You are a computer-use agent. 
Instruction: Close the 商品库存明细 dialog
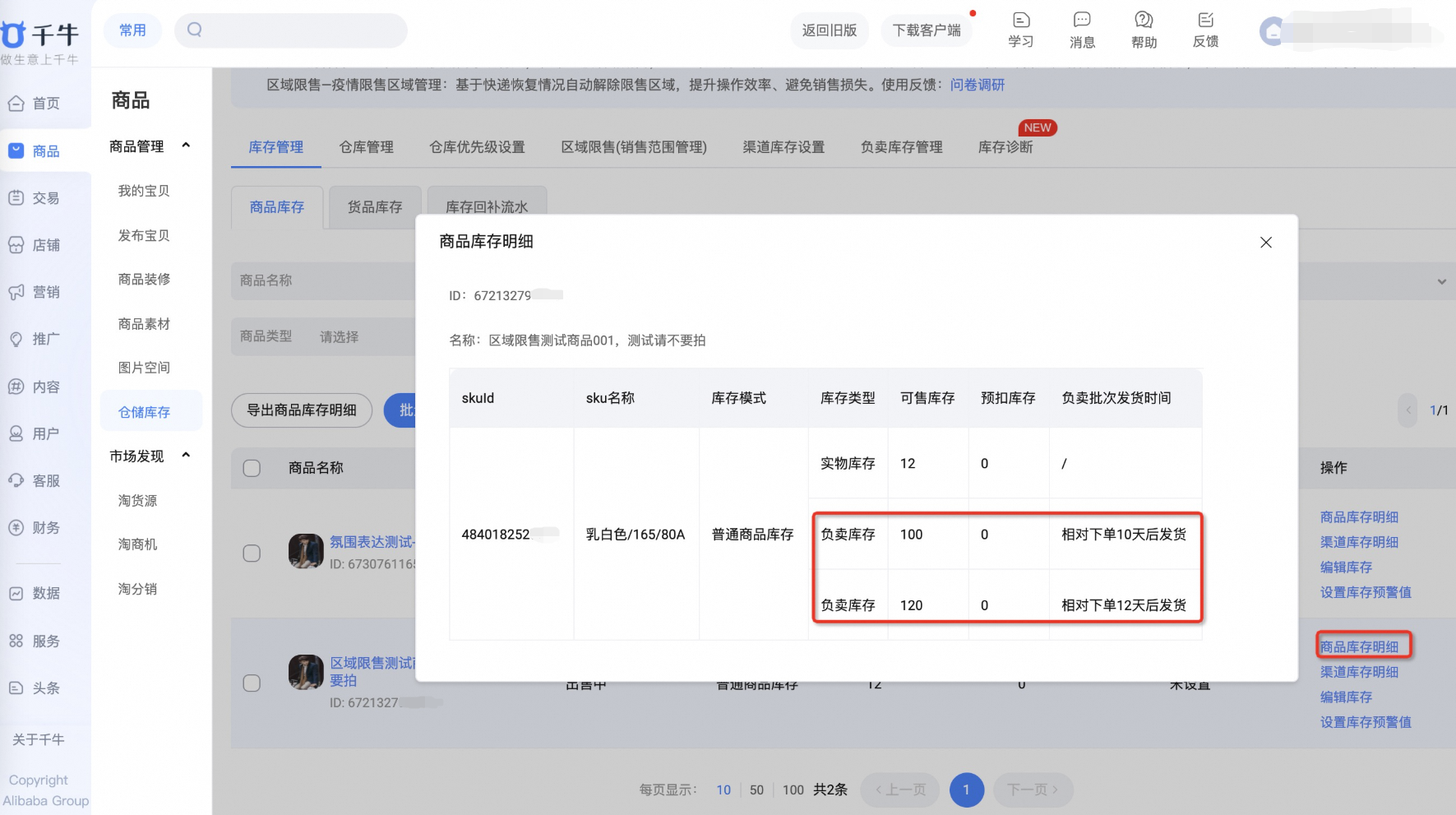1266,243
